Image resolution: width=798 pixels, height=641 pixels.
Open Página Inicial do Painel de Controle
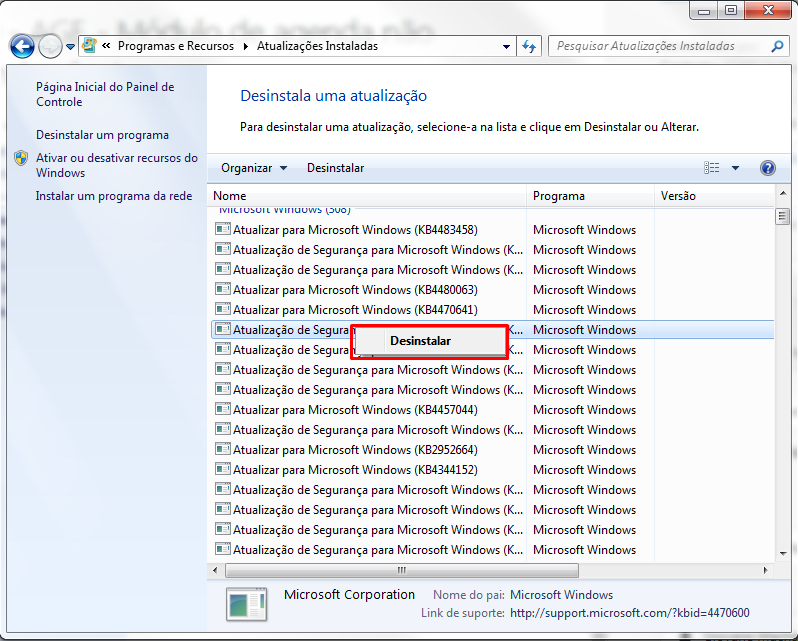(x=105, y=94)
